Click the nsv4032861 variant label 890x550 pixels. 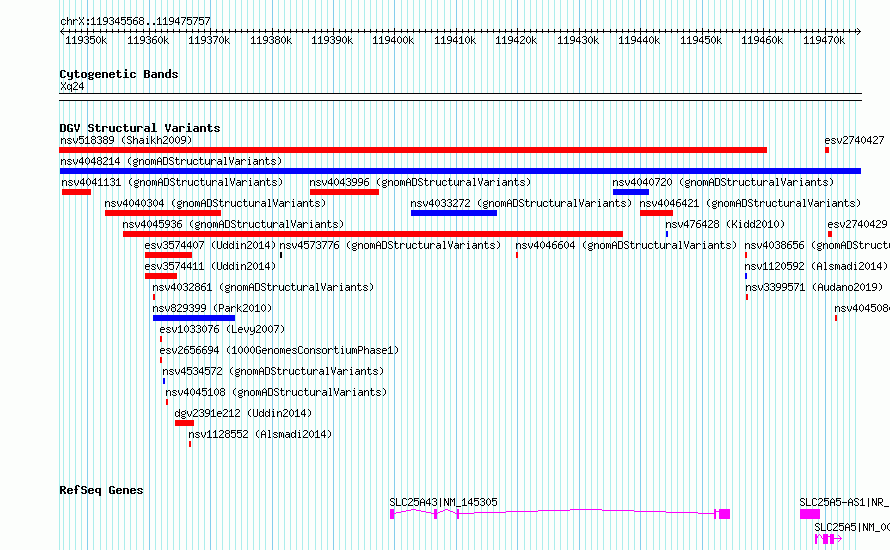click(x=263, y=287)
